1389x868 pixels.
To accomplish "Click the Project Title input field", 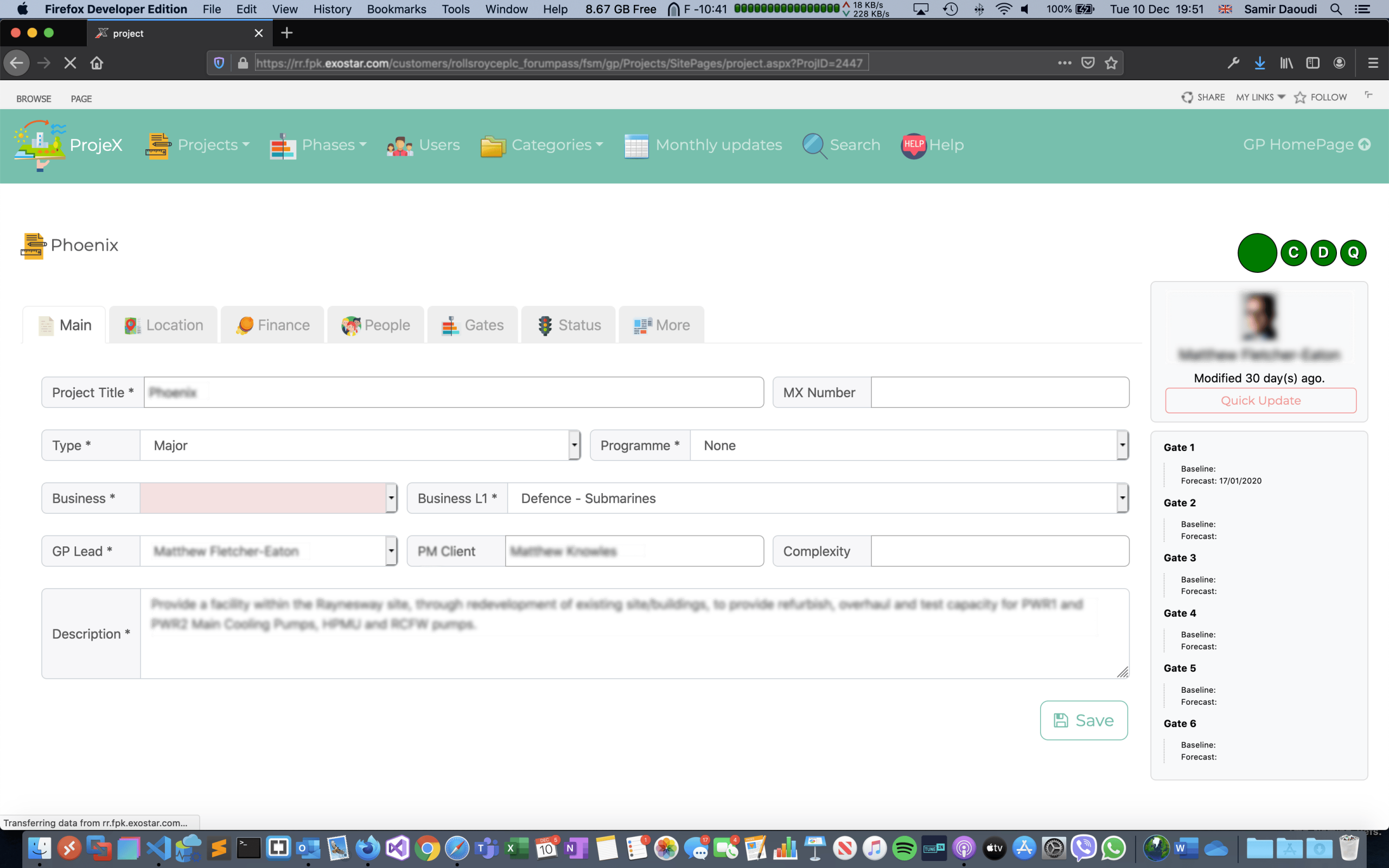I will click(454, 393).
